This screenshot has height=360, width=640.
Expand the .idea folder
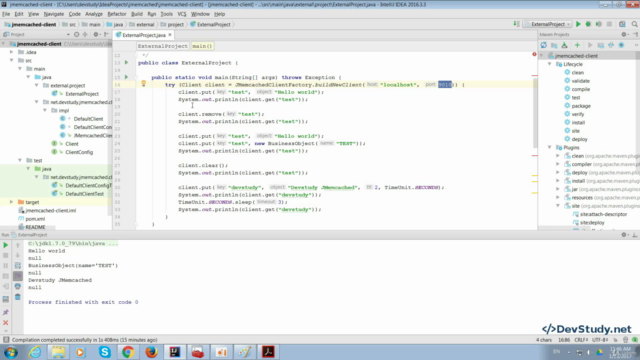[11, 52]
